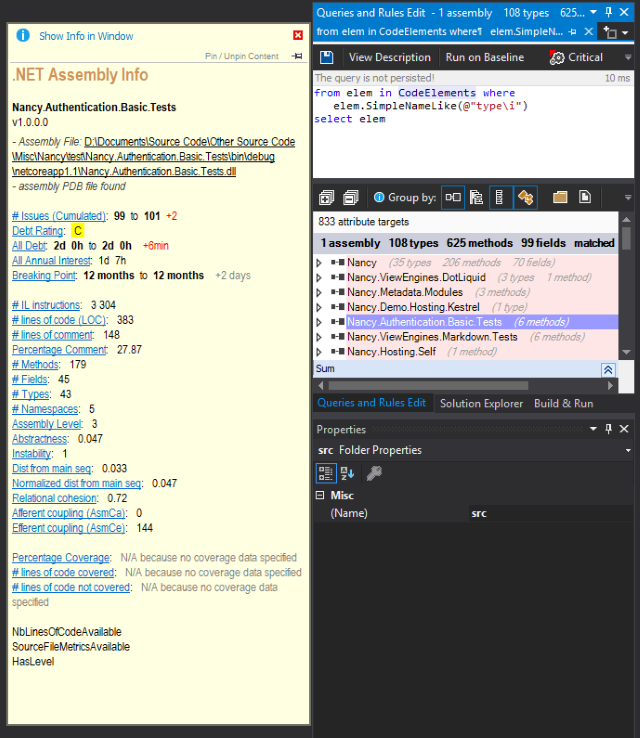This screenshot has height=738, width=640.
Task: Click the info icon next to Group by
Action: (379, 197)
